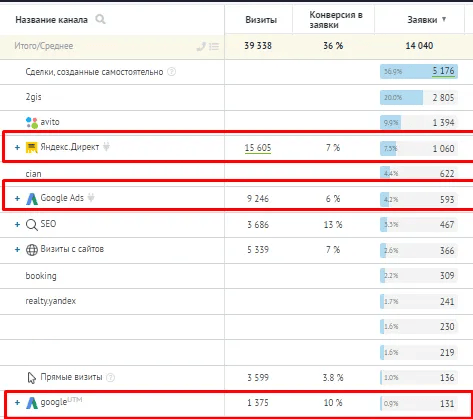Image resolution: width=473 pixels, height=419 pixels.
Task: Click the help icon next to Сделки, созданные самостоятельно
Action: [x=171, y=72]
